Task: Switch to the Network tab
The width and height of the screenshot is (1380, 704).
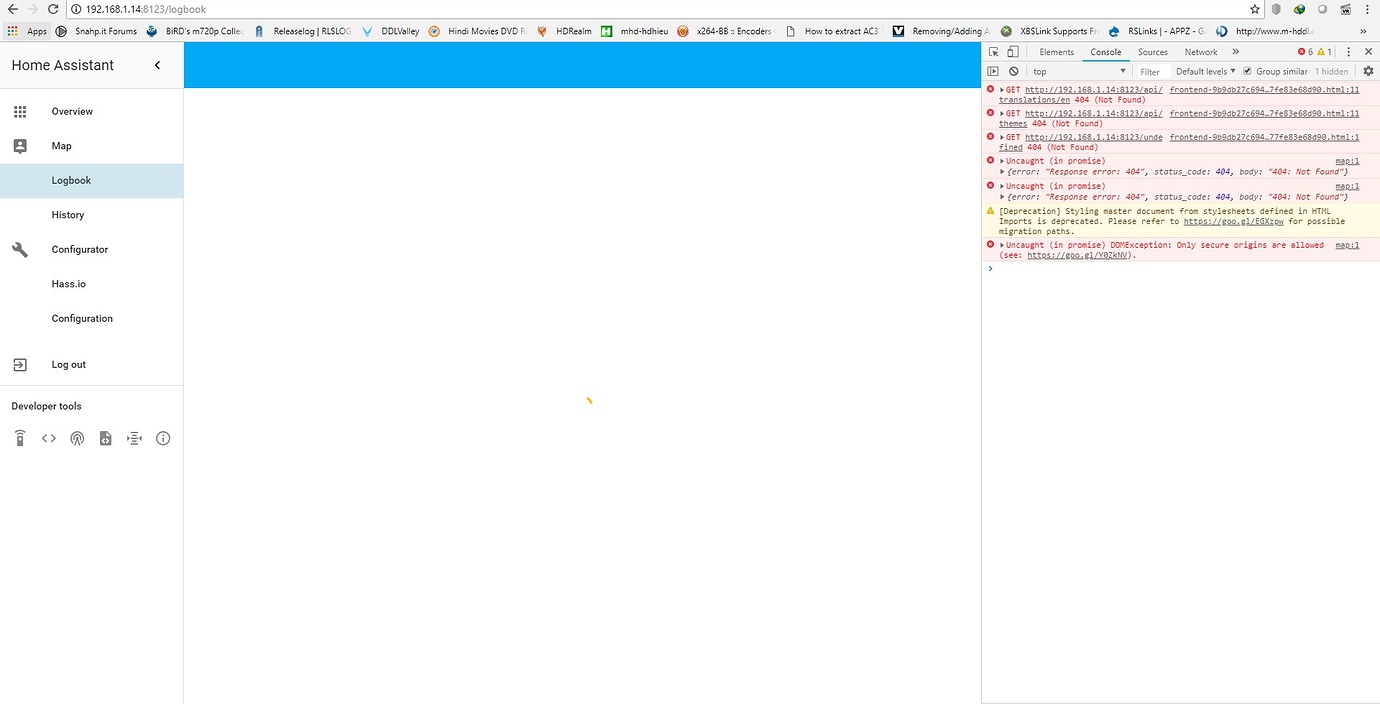Action: pos(1200,51)
